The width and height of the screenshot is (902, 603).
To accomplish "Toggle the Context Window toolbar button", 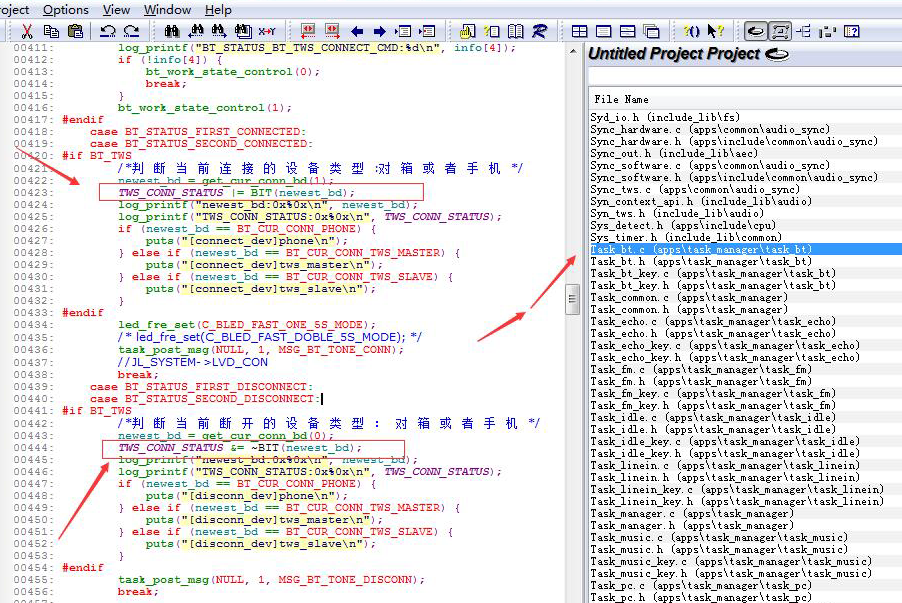I will [x=780, y=31].
